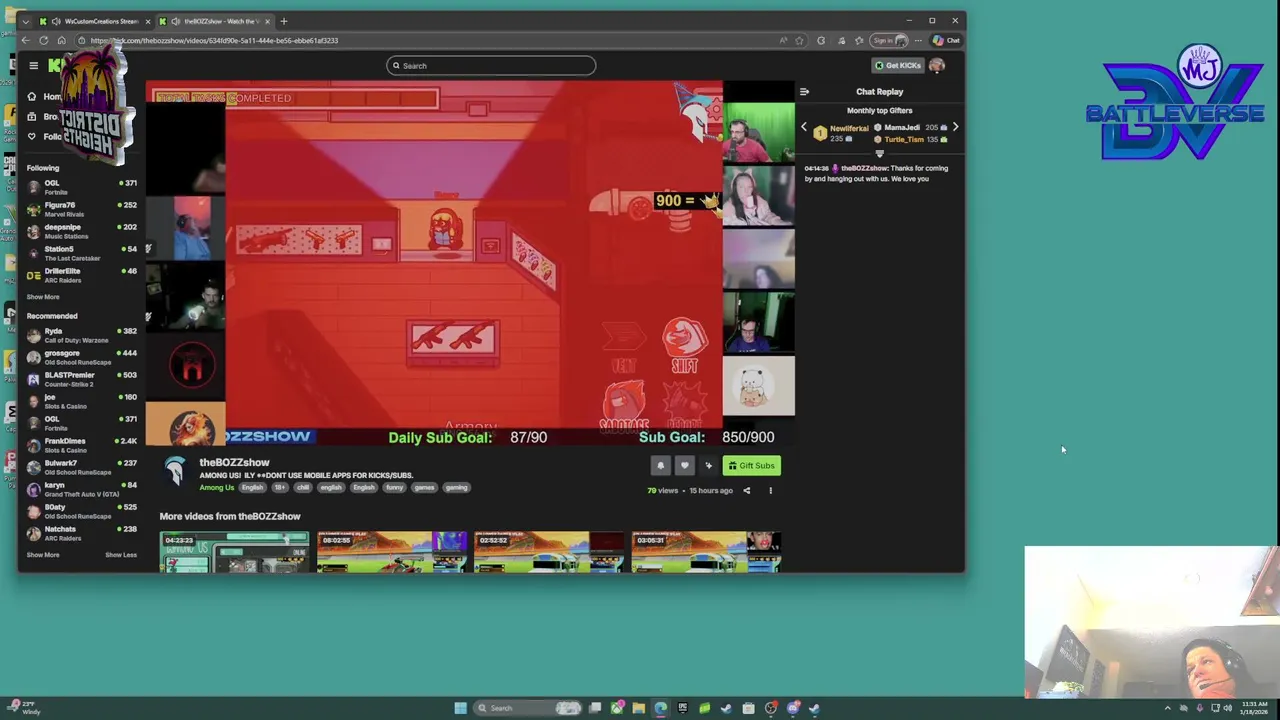
Task: Collapse Recommended list with Show Less
Action: click(121, 555)
